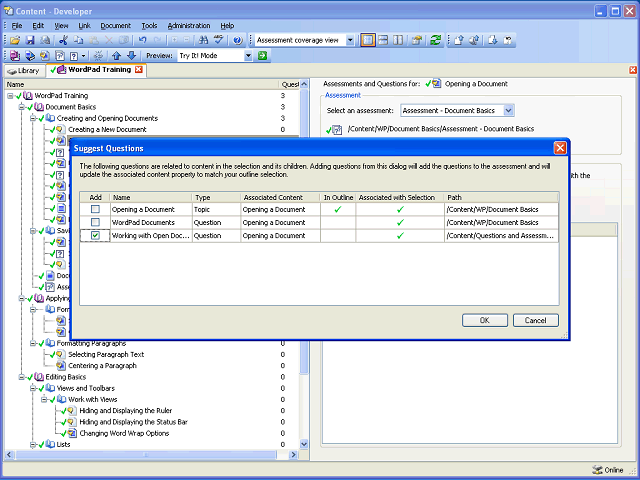Collapse the Editing Basics tree node
This screenshot has width=640, height=480.
coord(22,377)
